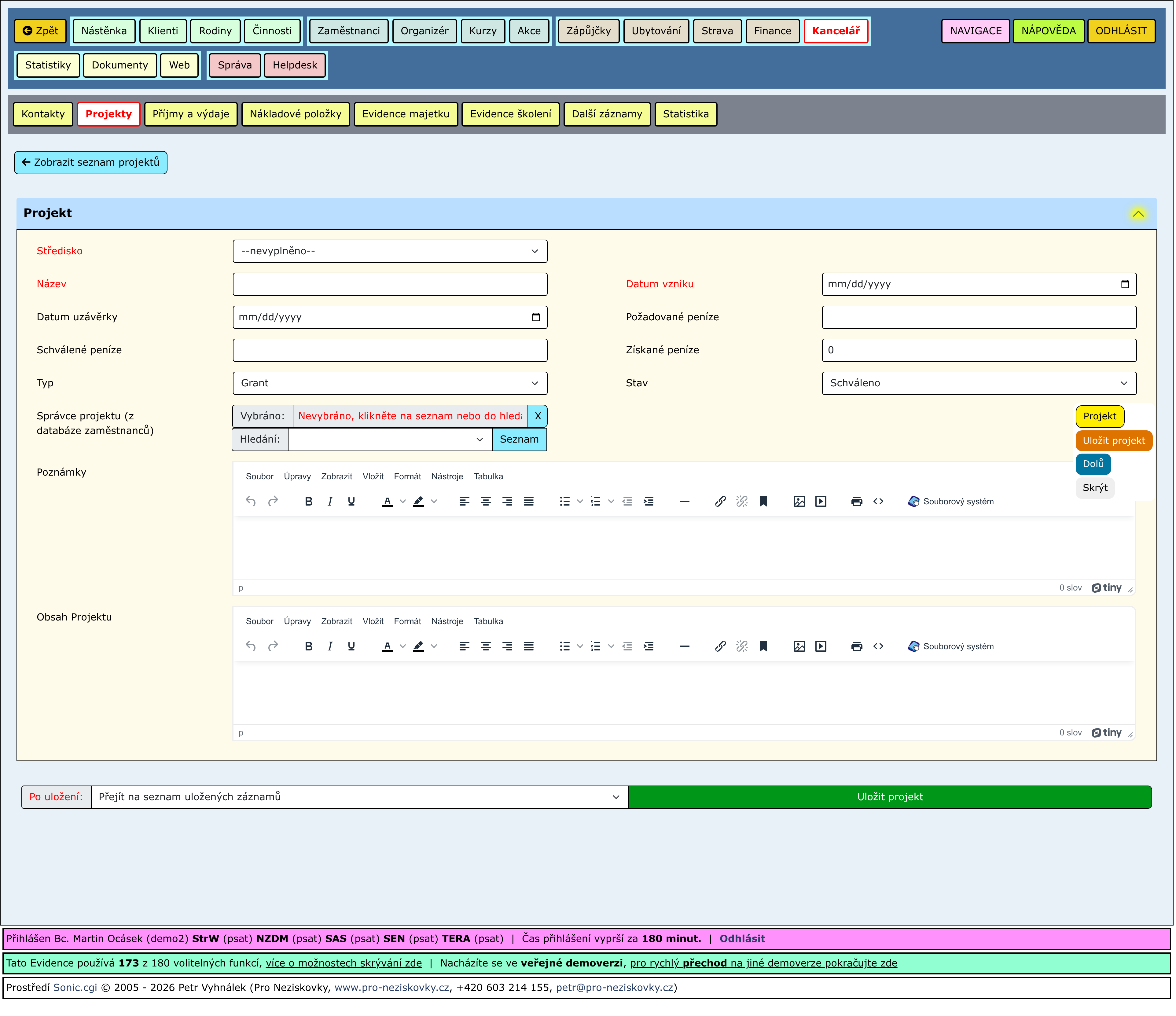
Task: Insert link icon in Poznámky toolbar
Action: 720,502
